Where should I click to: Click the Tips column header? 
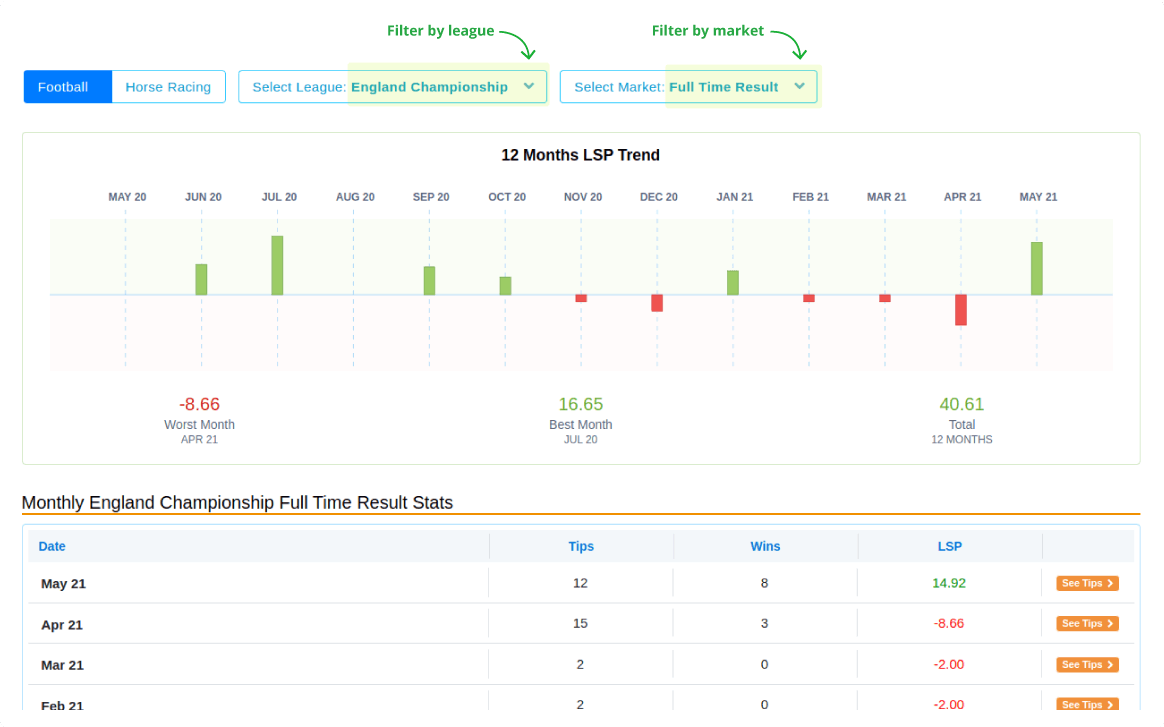(x=581, y=546)
